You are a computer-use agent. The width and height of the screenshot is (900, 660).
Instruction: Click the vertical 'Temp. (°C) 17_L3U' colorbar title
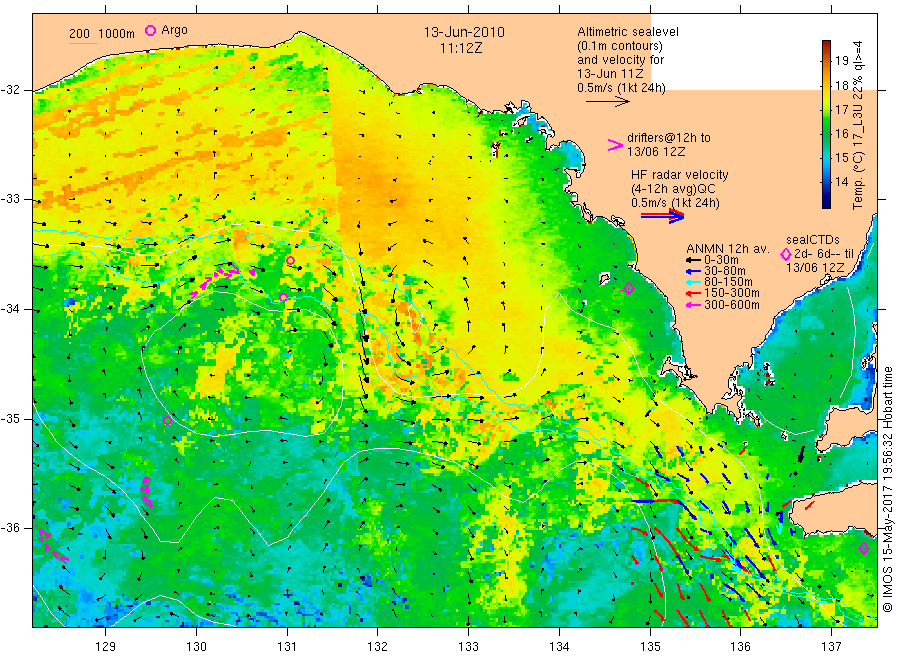tap(859, 125)
